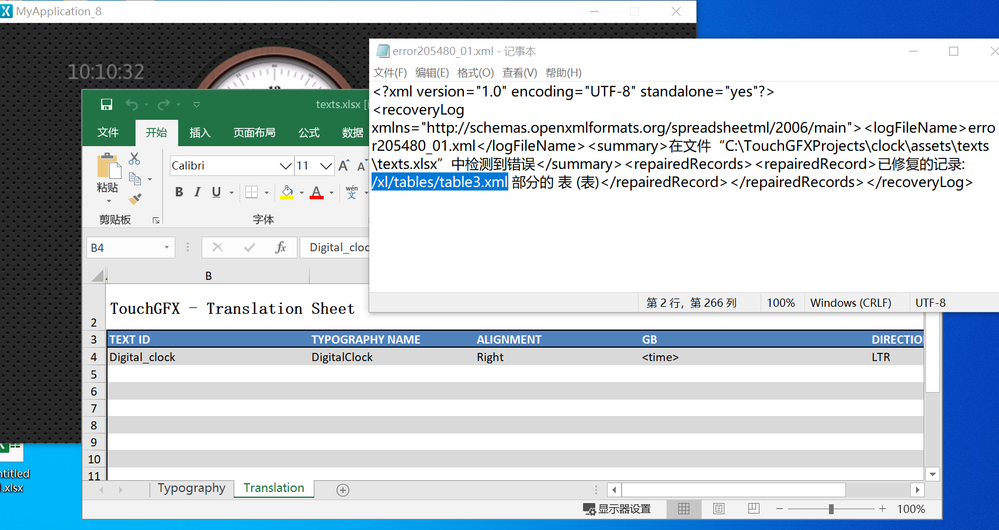Activate the Format Painter brush
This screenshot has width=999, height=530.
coord(134,199)
